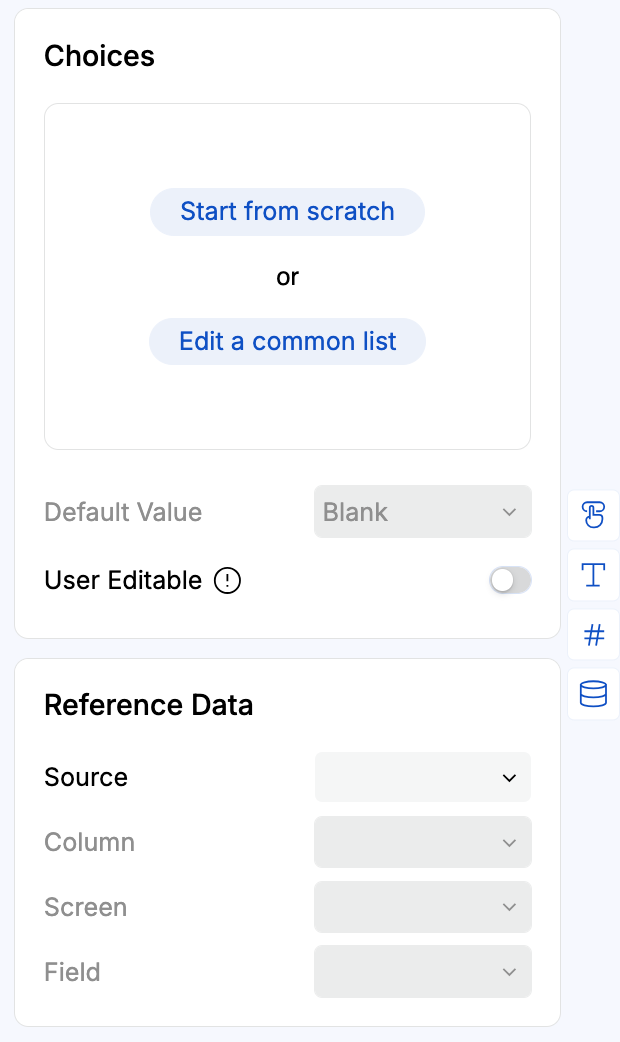This screenshot has height=1042, width=620.
Task: Click the Column dropdown in Reference Data
Action: [x=422, y=842]
